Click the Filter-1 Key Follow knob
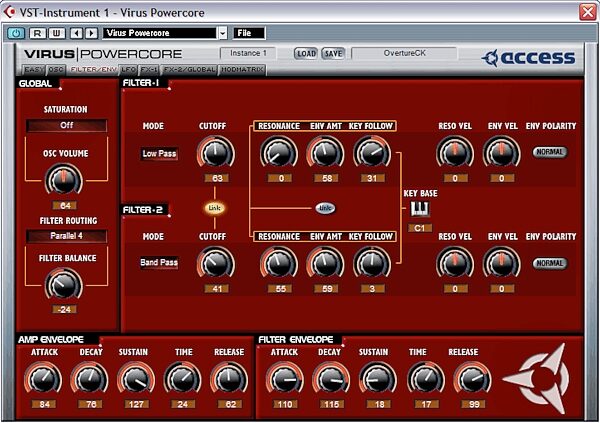600x423 pixels. coord(372,153)
